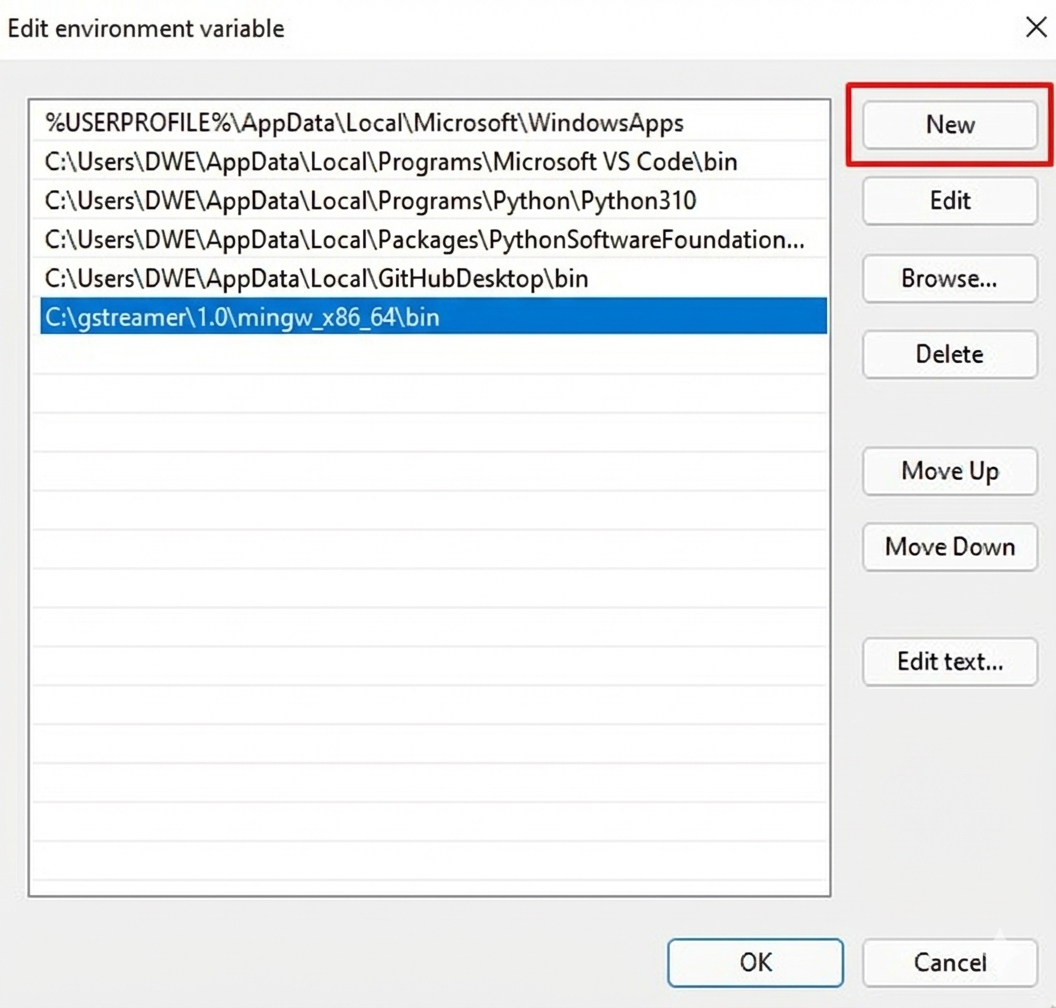
Task: Open the Browse dialog
Action: (948, 279)
